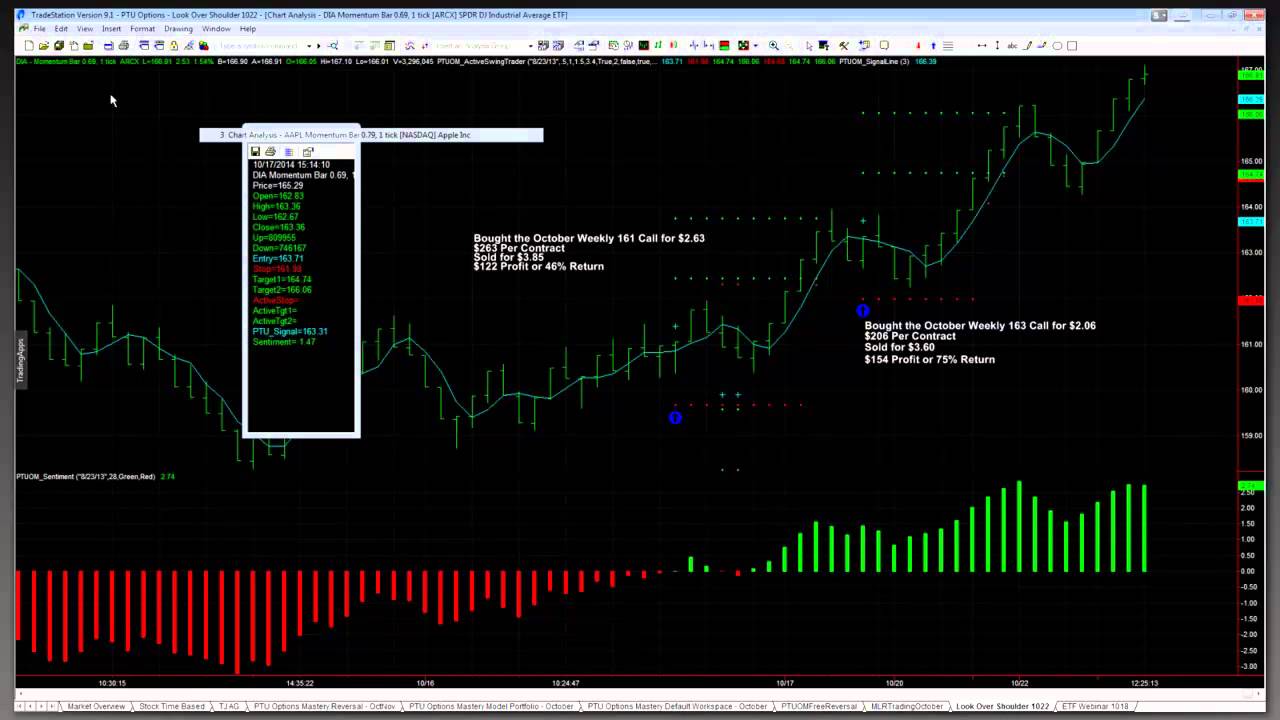The image size is (1280, 720).
Task: Open the Edit menu
Action: click(x=61, y=29)
